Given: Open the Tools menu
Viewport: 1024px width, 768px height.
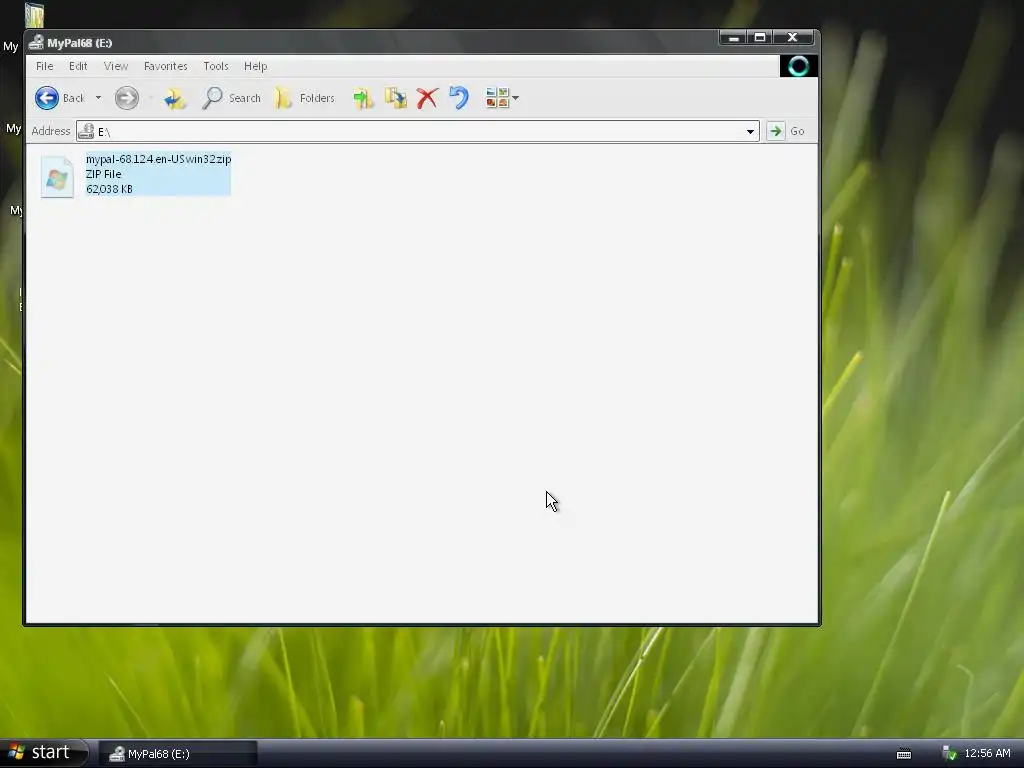Looking at the screenshot, I should click(216, 66).
